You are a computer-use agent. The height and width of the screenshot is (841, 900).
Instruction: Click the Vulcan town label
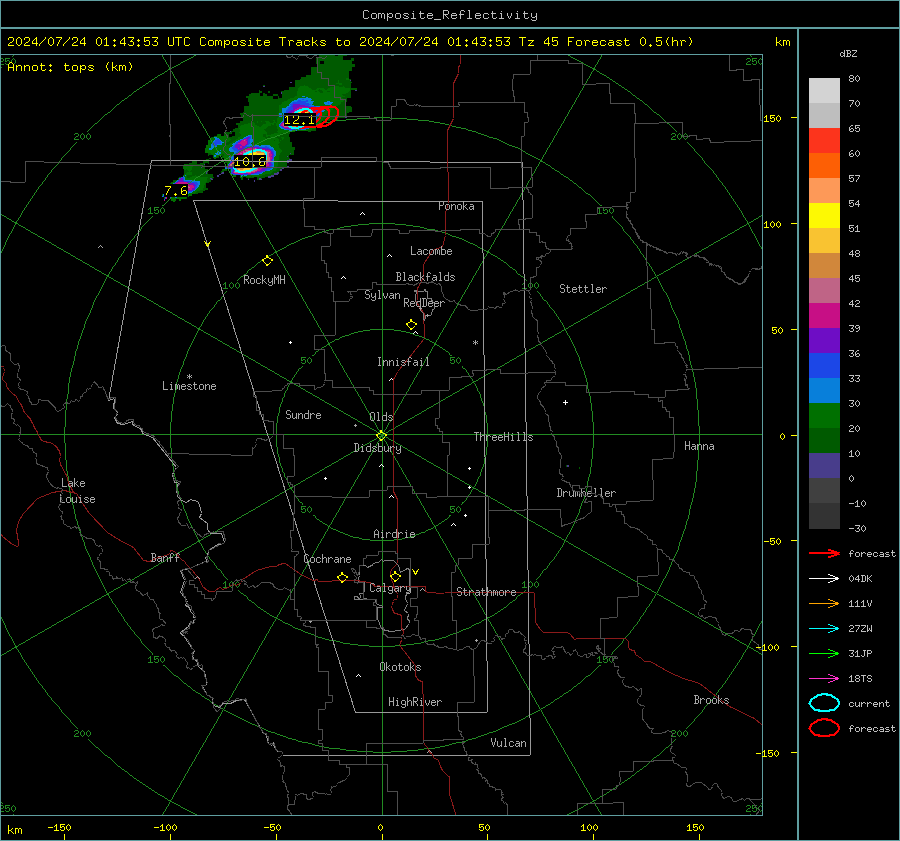pyautogui.click(x=508, y=743)
